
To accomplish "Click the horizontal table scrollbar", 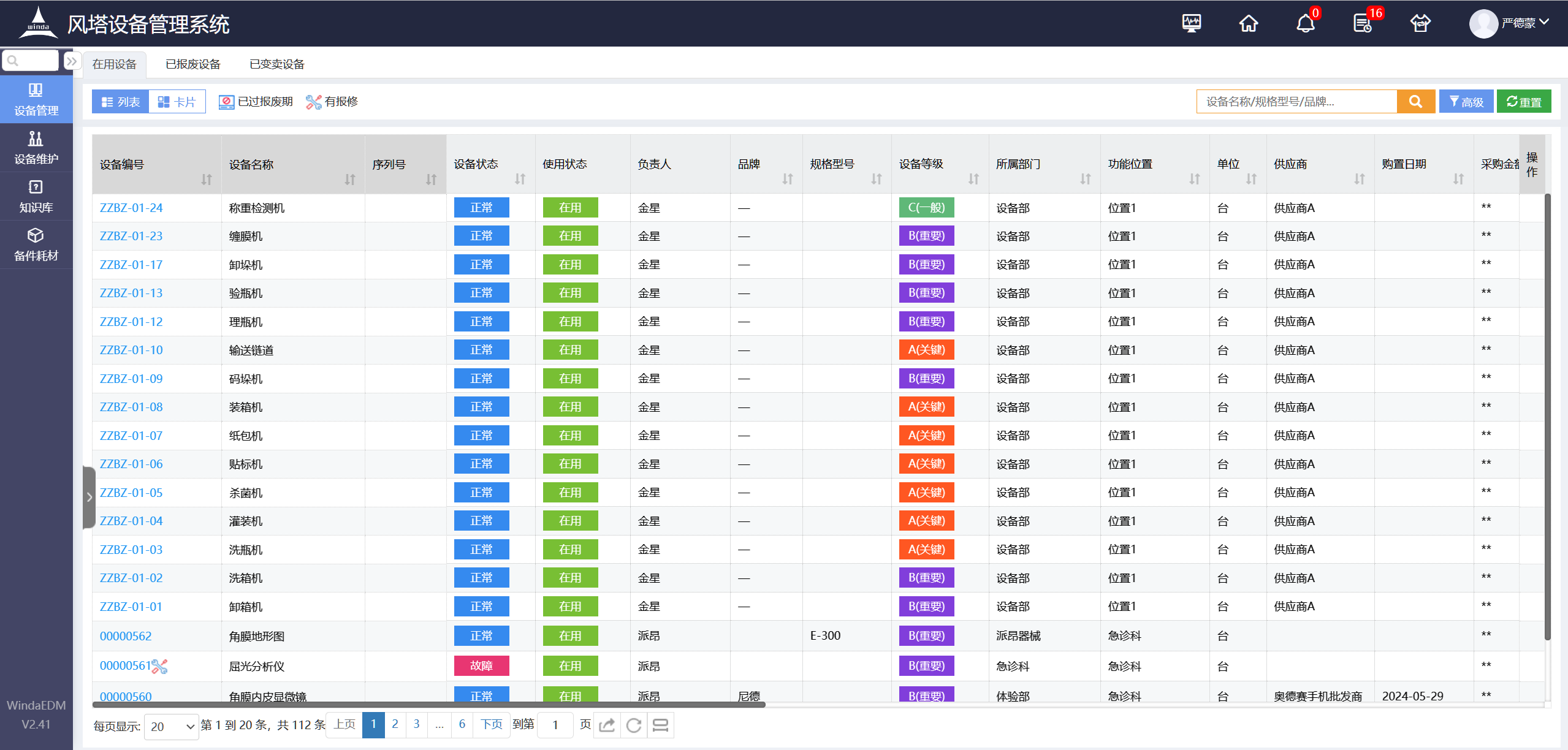I will coord(429,705).
